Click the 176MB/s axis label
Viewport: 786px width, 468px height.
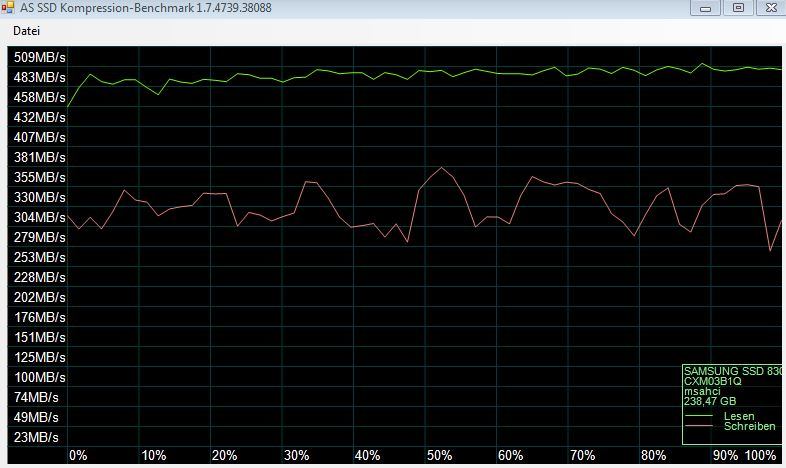(40, 317)
